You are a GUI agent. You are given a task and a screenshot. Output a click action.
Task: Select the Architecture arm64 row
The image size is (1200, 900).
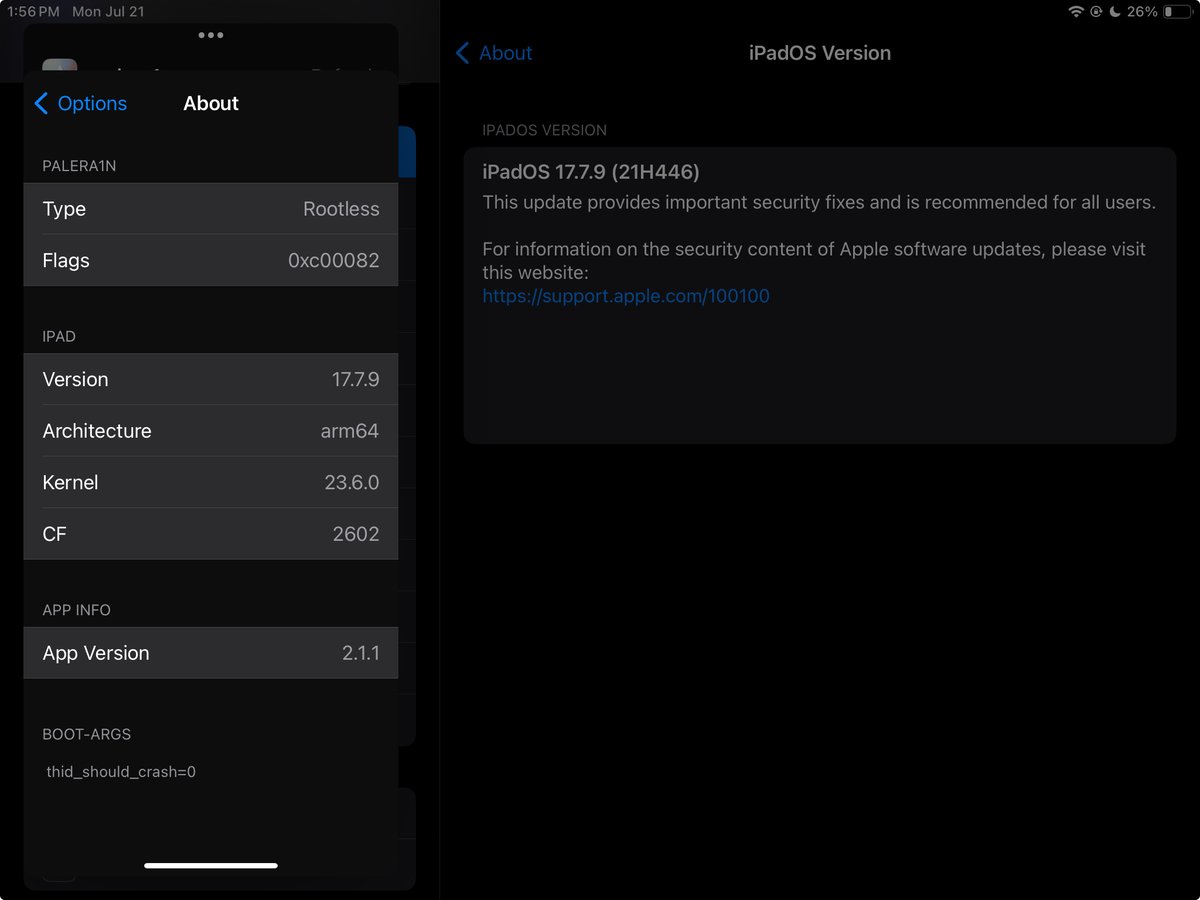tap(211, 431)
